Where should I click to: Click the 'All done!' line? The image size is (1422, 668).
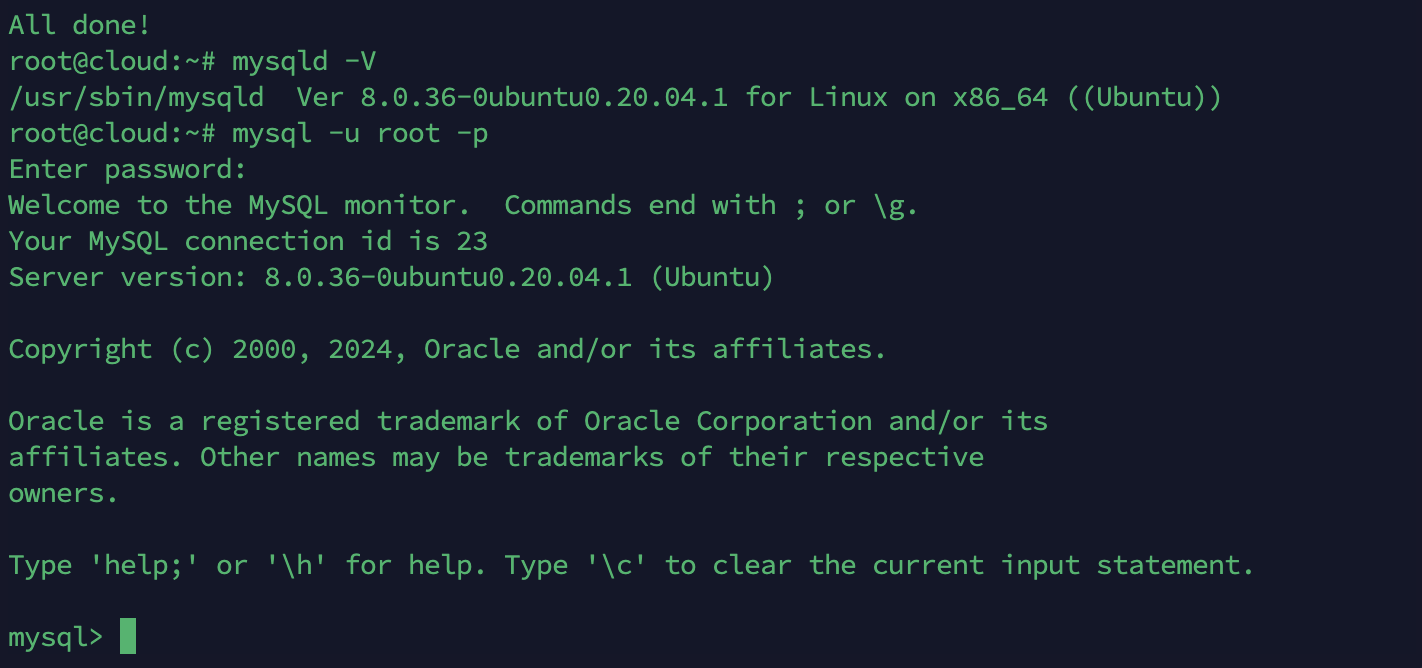tap(80, 25)
